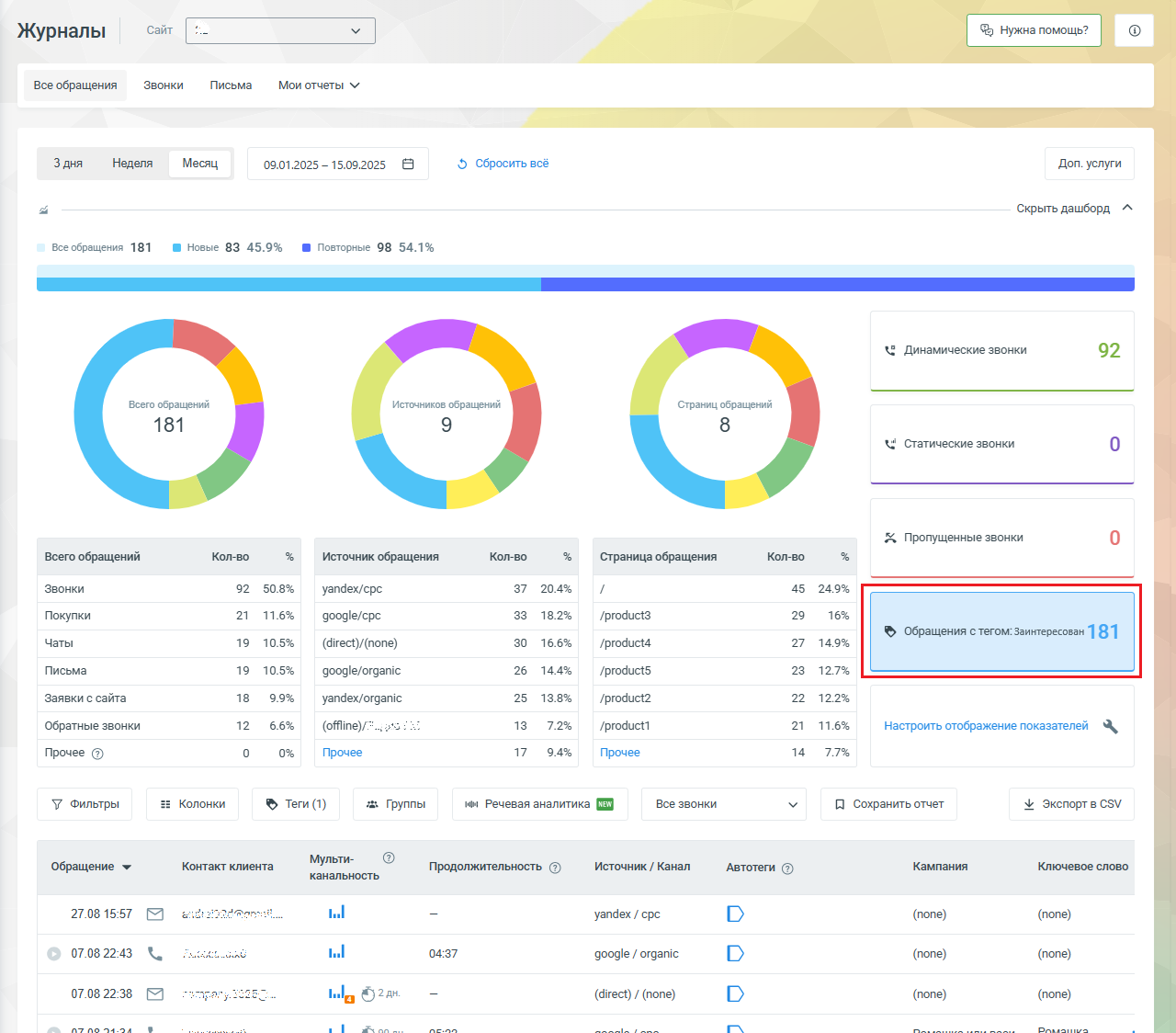Open the Пропущенные звонки card
Screen dimensions: 1176x1033
tap(1002, 538)
